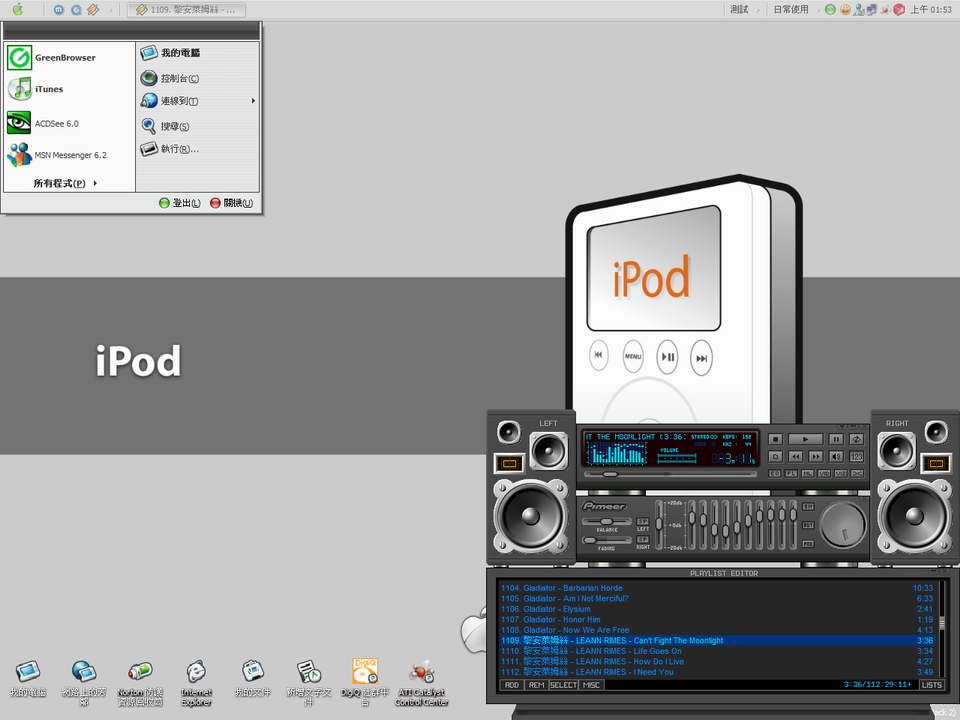Viewport: 960px width, 720px height.
Task: Click ADD in the playlist editor
Action: (x=511, y=685)
